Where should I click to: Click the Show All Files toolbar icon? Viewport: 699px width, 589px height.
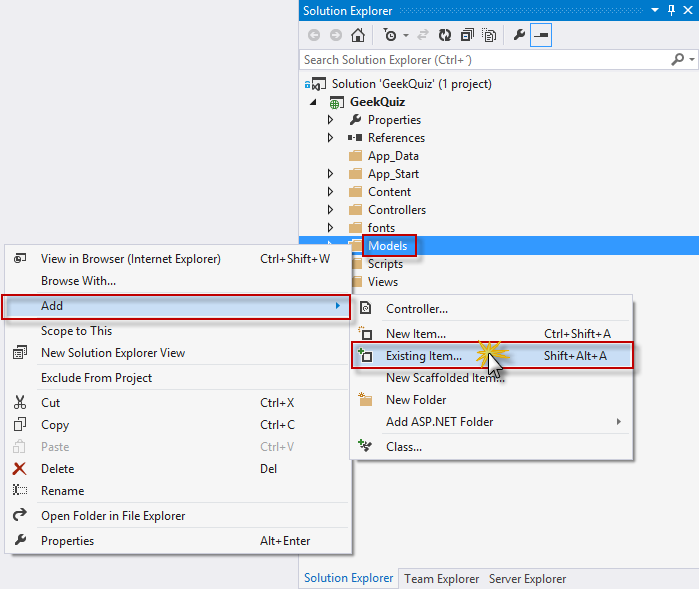click(489, 35)
